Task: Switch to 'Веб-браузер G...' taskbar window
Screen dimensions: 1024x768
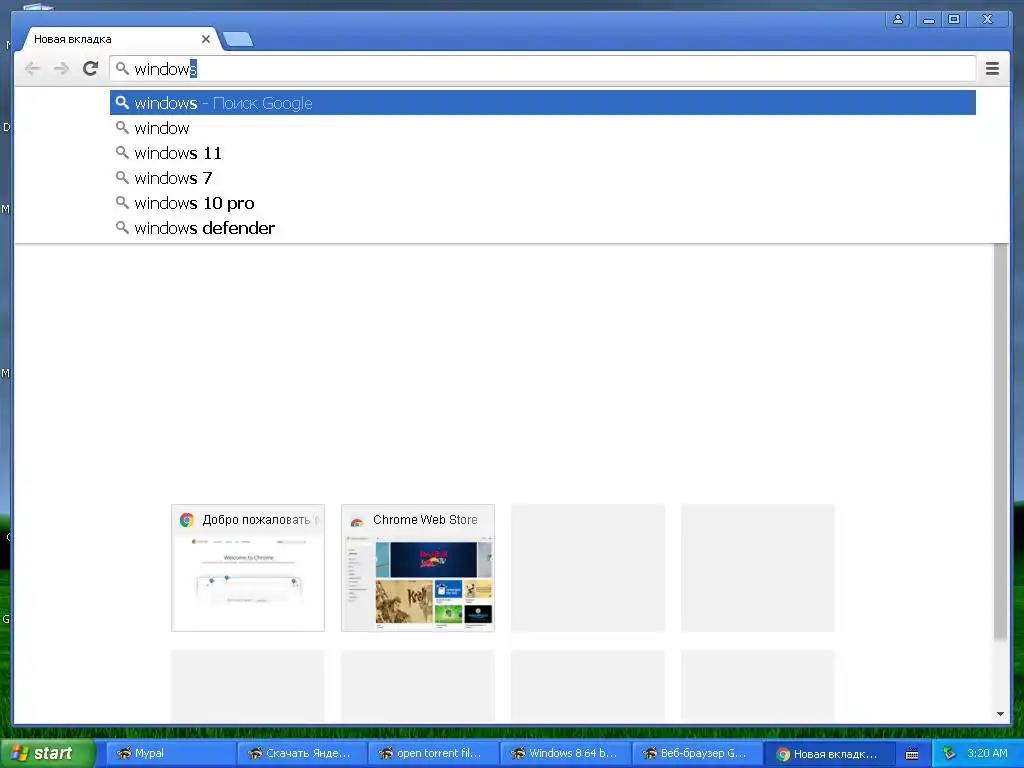Action: click(x=697, y=753)
